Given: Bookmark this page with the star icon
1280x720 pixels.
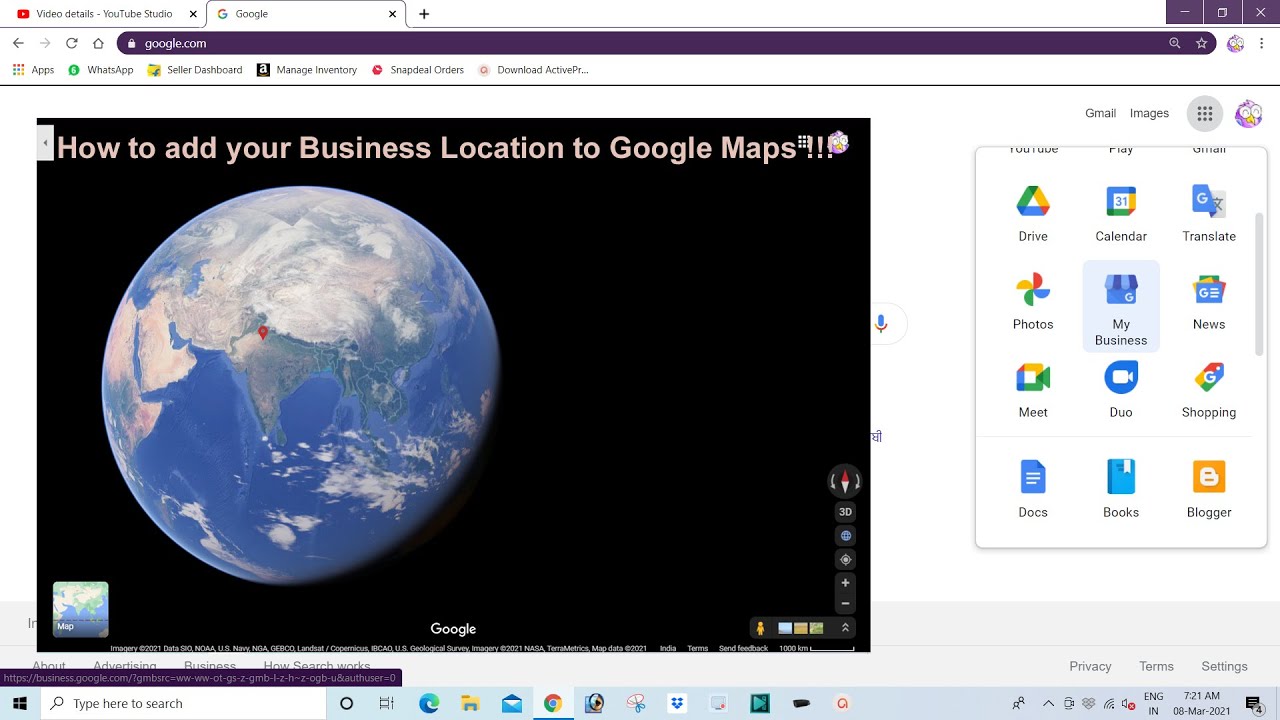Looking at the screenshot, I should tap(1202, 43).
